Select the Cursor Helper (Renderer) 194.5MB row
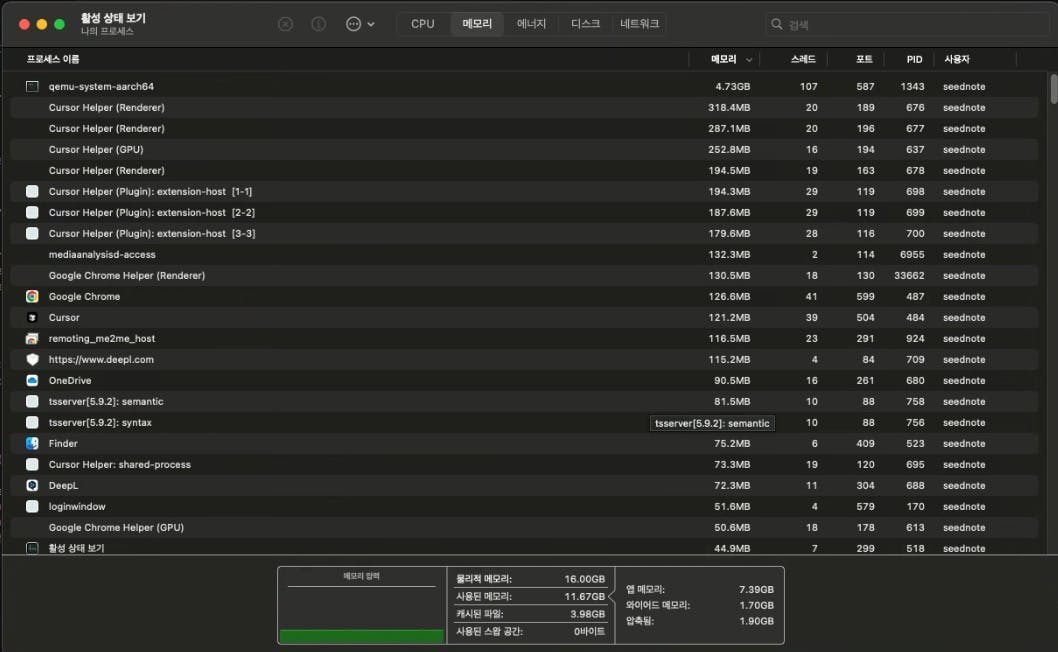This screenshot has width=1058, height=652. (x=524, y=170)
